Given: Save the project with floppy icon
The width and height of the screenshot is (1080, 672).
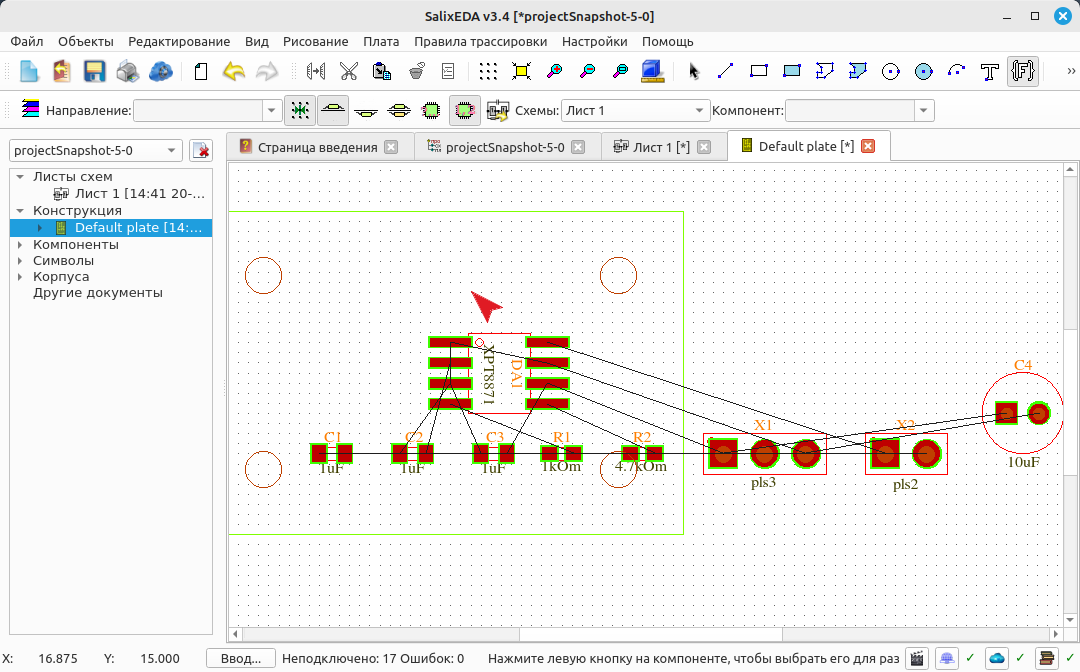Looking at the screenshot, I should [x=94, y=71].
